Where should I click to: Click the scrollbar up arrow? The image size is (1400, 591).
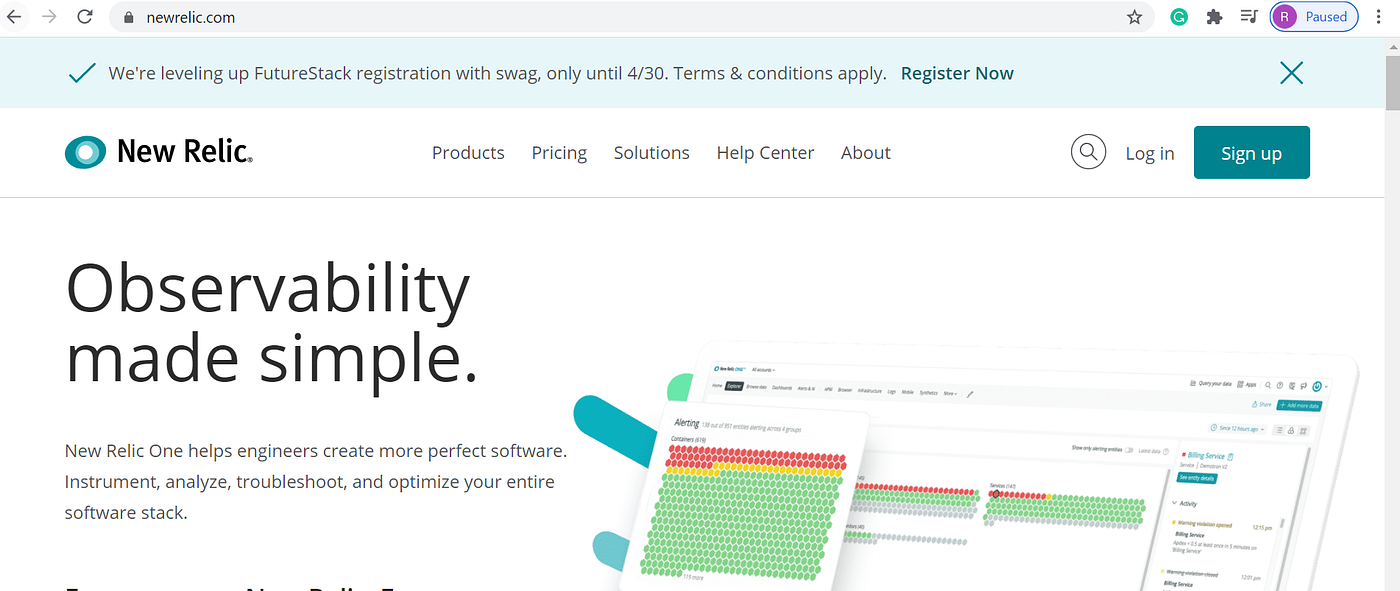click(x=1392, y=46)
